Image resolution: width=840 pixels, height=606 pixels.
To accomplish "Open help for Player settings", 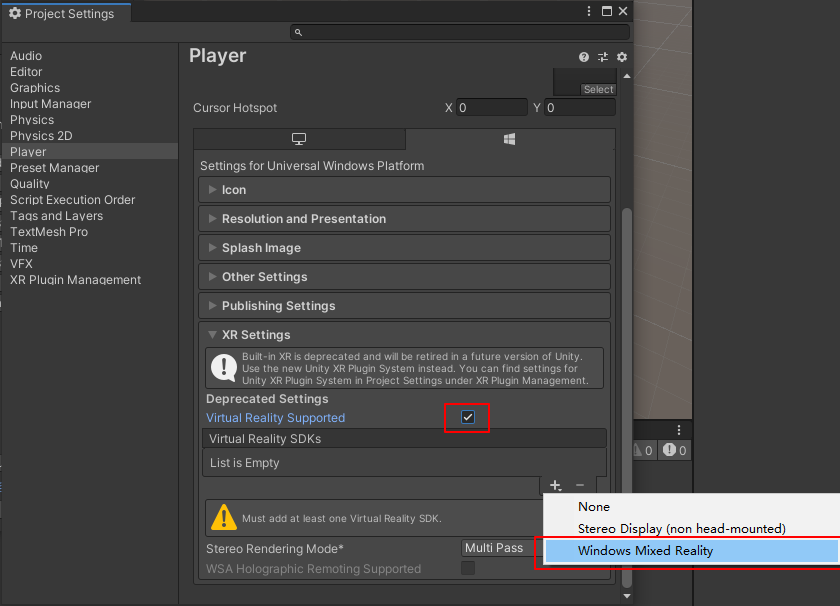I will click(x=584, y=57).
